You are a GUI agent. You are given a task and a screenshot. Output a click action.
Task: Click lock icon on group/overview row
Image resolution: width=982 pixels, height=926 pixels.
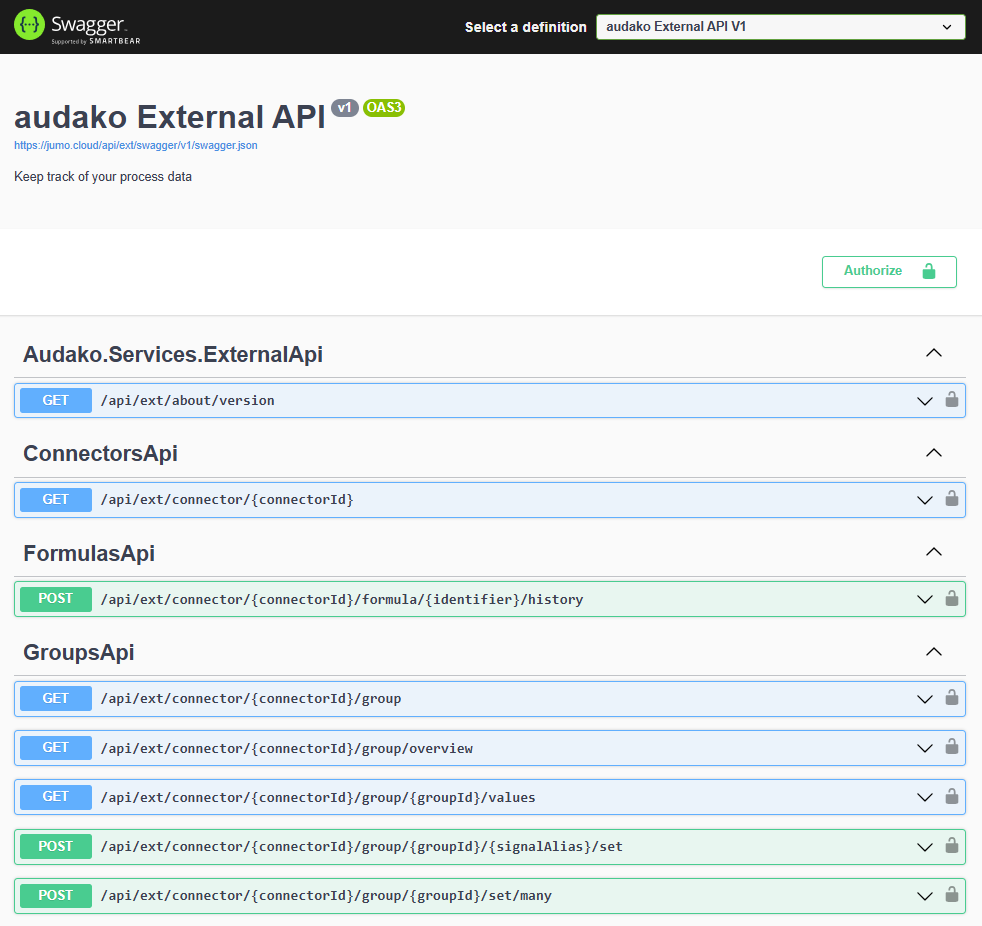[x=951, y=747]
